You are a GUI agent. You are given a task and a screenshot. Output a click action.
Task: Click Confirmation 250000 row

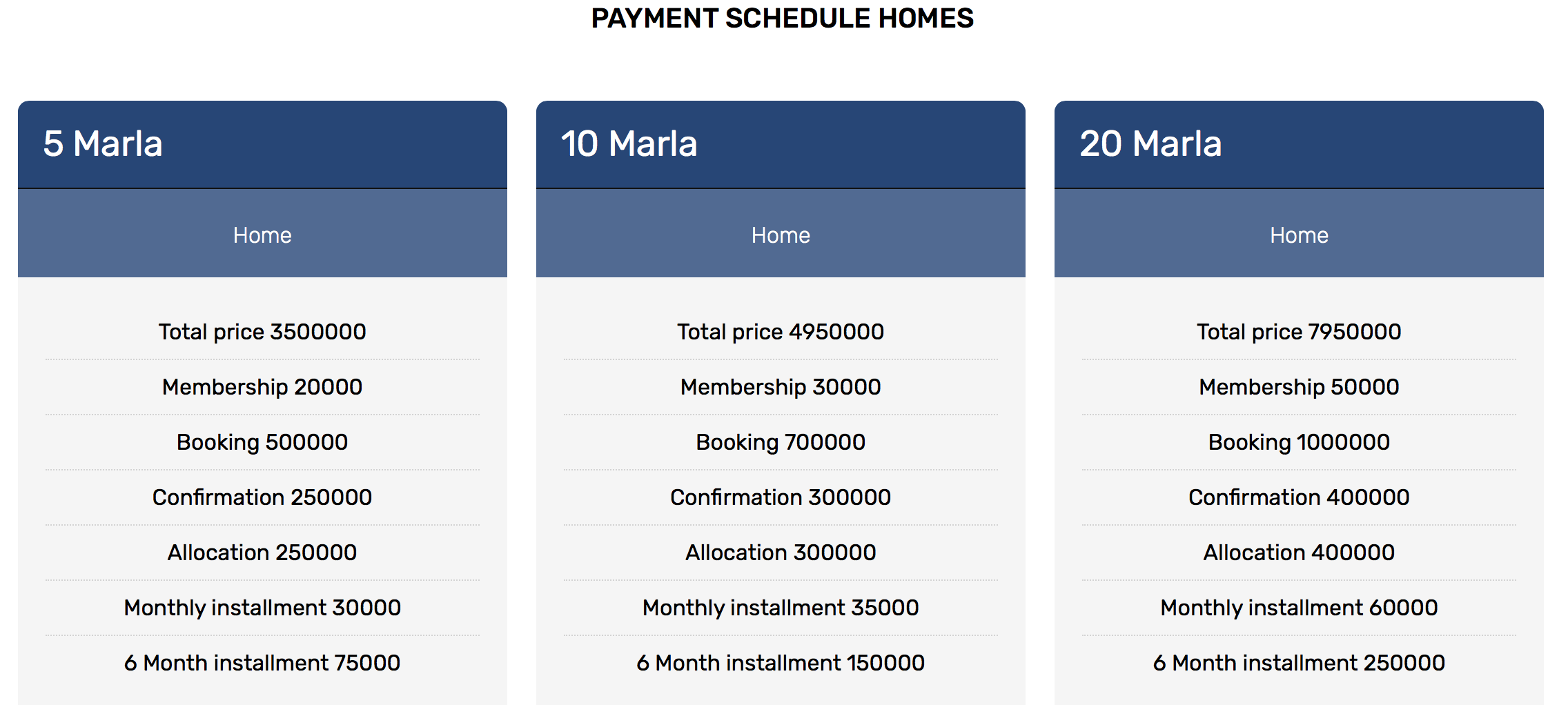(x=262, y=497)
